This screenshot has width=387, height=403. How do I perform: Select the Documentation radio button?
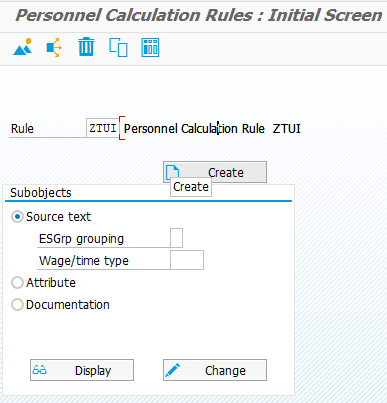click(17, 305)
